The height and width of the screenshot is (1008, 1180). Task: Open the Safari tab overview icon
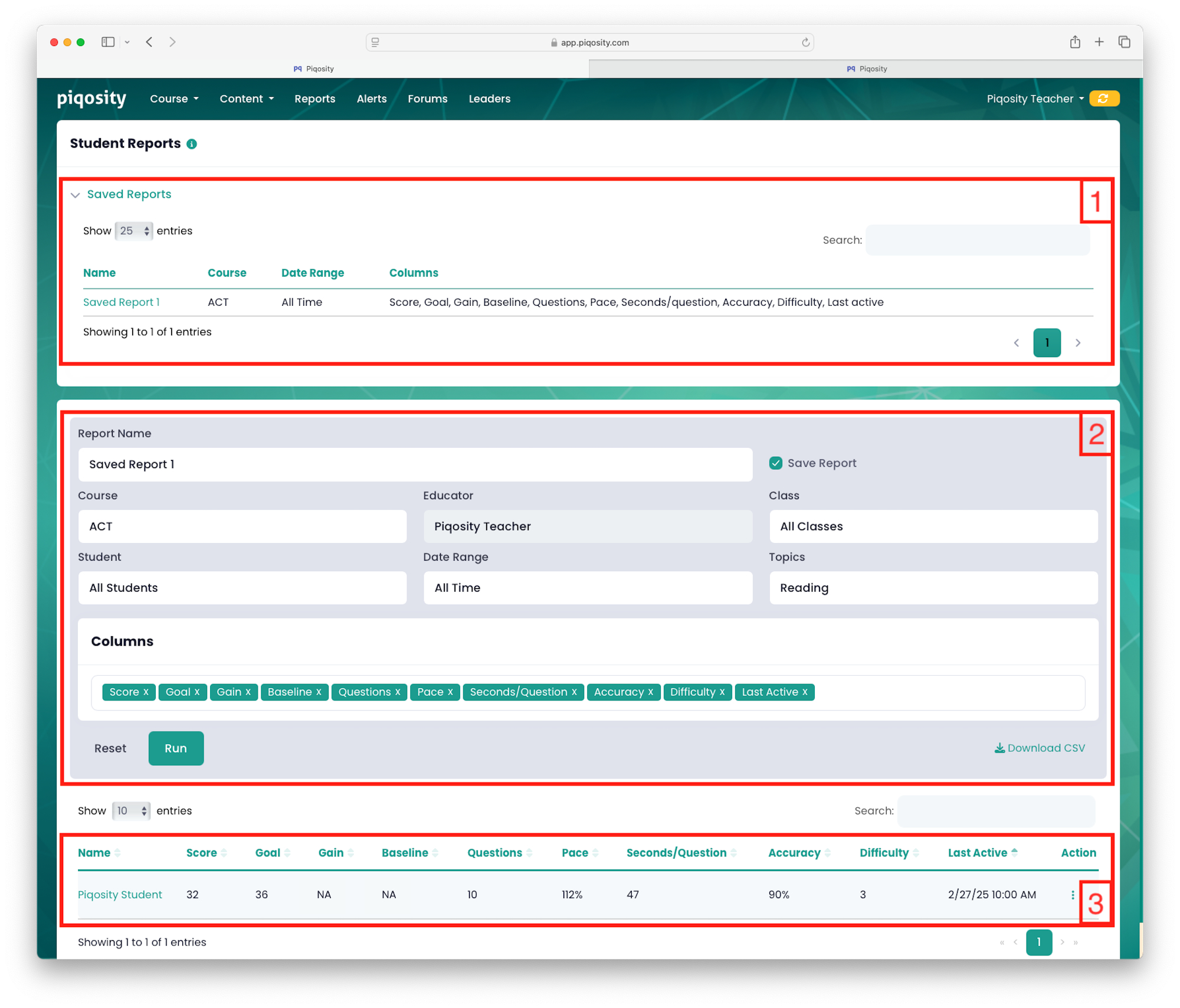(1124, 42)
